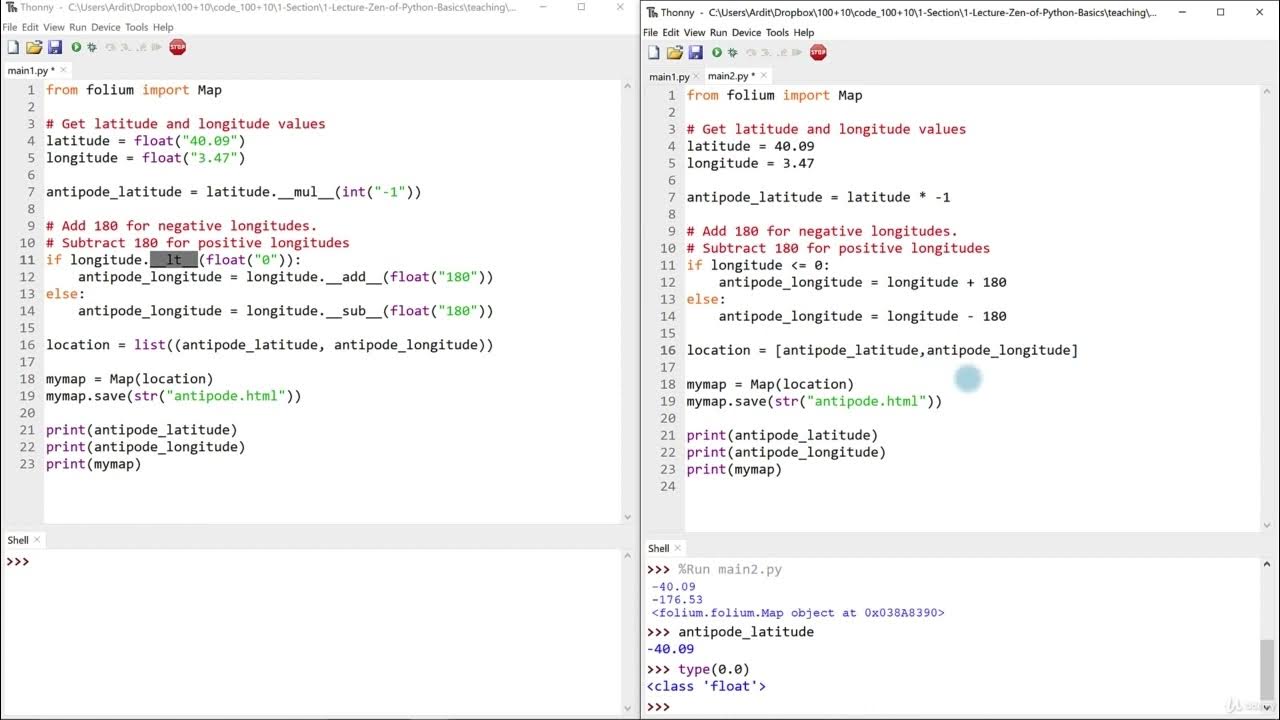The image size is (1280, 720).
Task: Click Save icon in right Thonny window
Action: 695,52
